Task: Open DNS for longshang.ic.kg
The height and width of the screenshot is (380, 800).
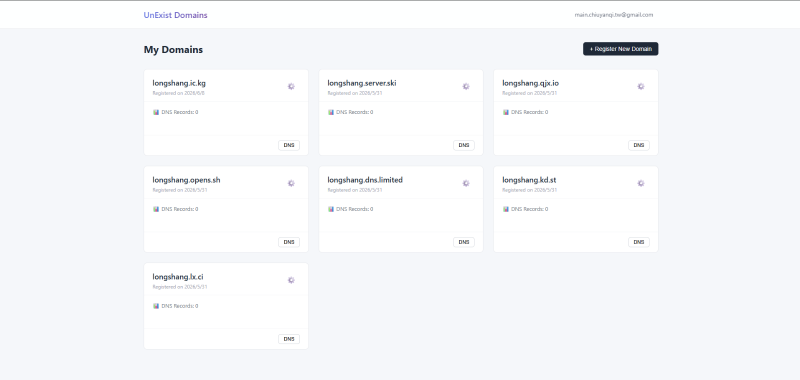Action: [x=289, y=145]
